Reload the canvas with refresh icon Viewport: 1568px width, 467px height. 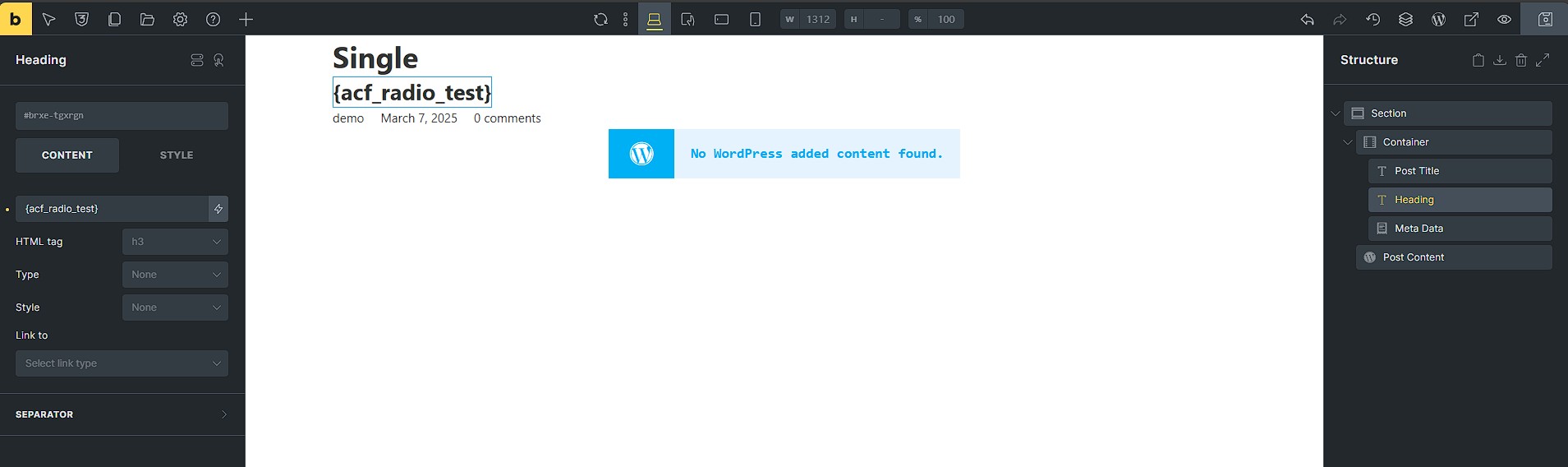click(600, 19)
